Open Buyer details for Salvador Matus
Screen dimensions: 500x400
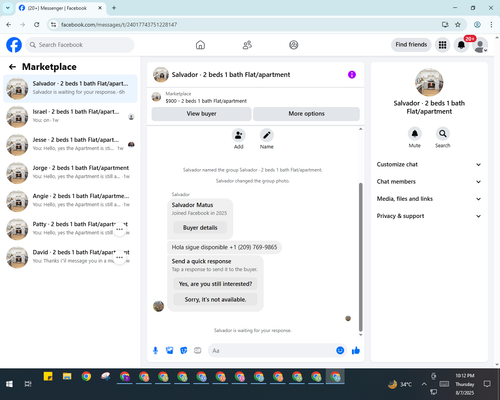click(200, 228)
